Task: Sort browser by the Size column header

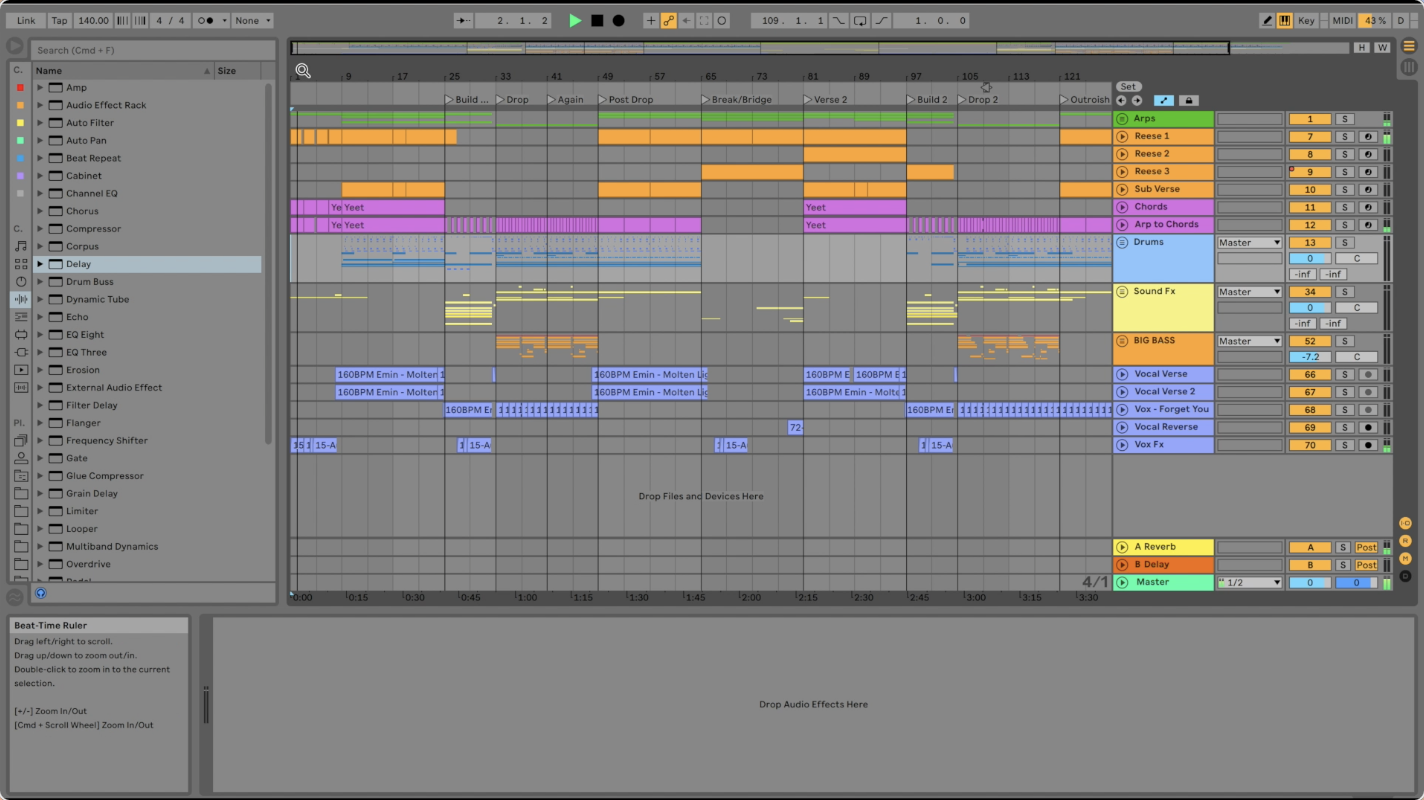Action: [238, 71]
